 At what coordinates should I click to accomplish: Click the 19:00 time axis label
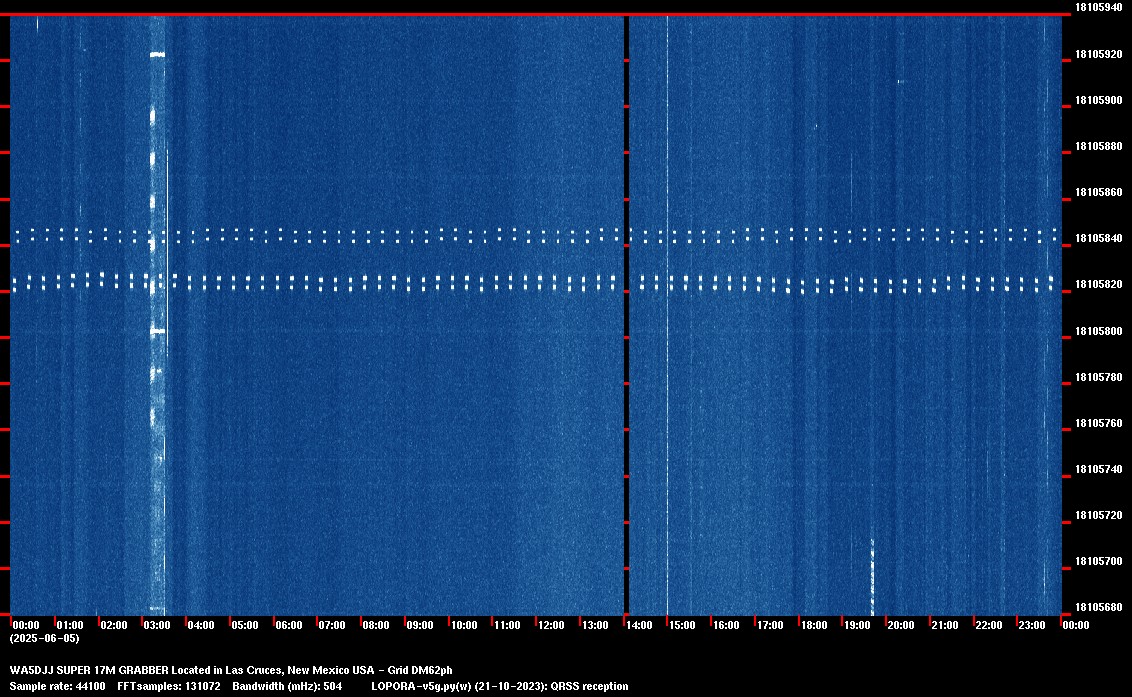pos(857,625)
